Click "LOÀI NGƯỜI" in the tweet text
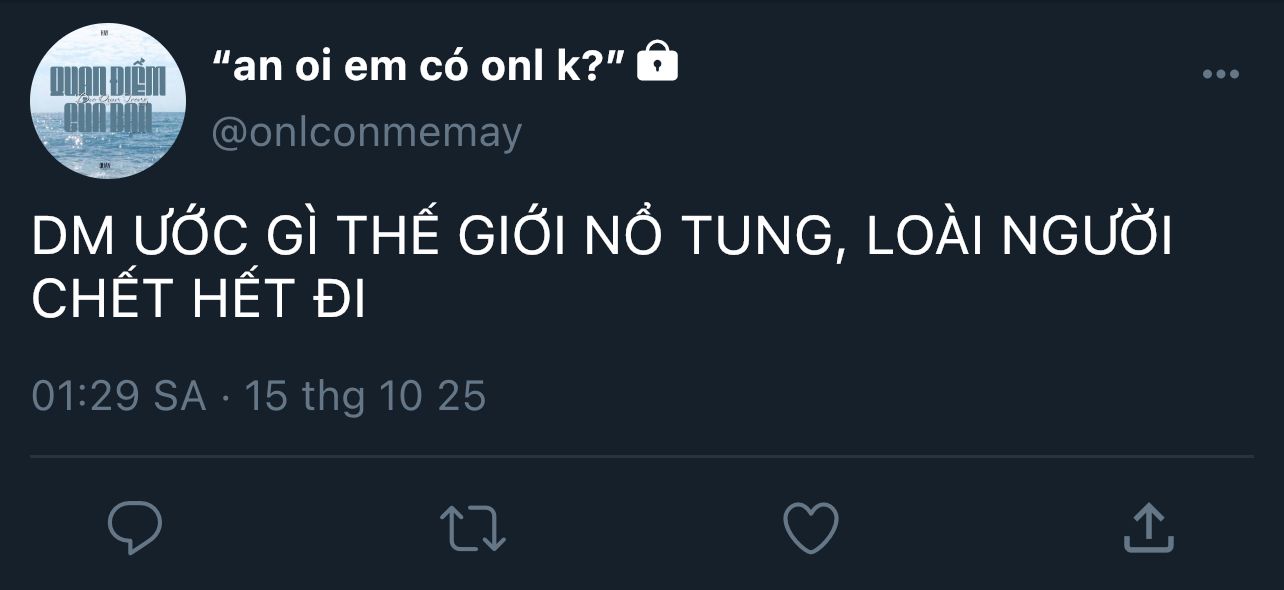This screenshot has height=590, width=1284. pyautogui.click(x=1018, y=240)
